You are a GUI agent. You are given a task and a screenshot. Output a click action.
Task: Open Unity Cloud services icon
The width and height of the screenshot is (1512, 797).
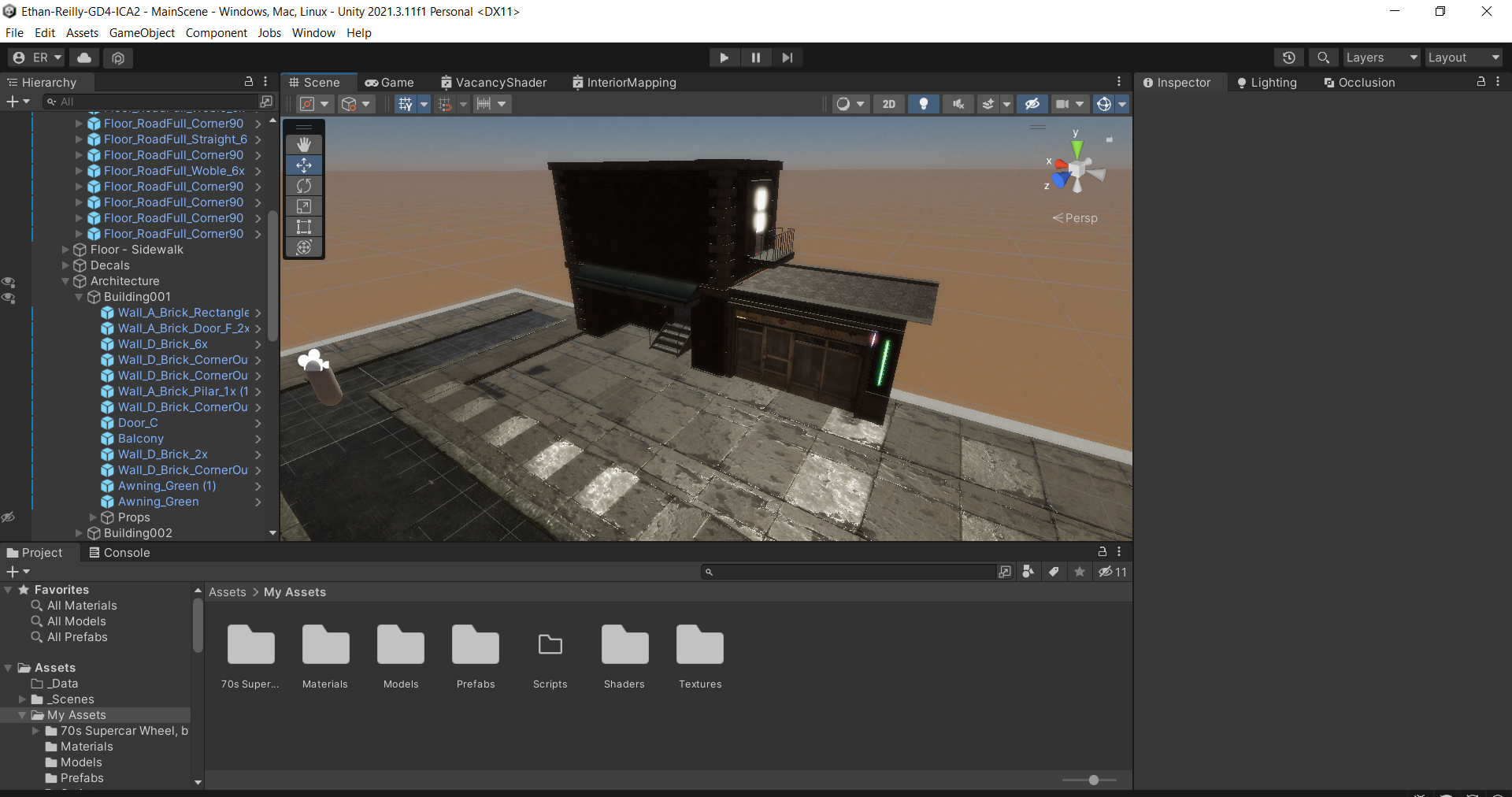click(x=84, y=57)
